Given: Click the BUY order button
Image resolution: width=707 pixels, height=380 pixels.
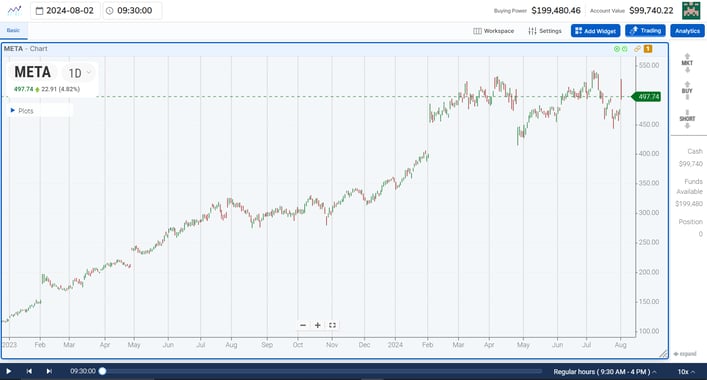Looking at the screenshot, I should [x=687, y=91].
